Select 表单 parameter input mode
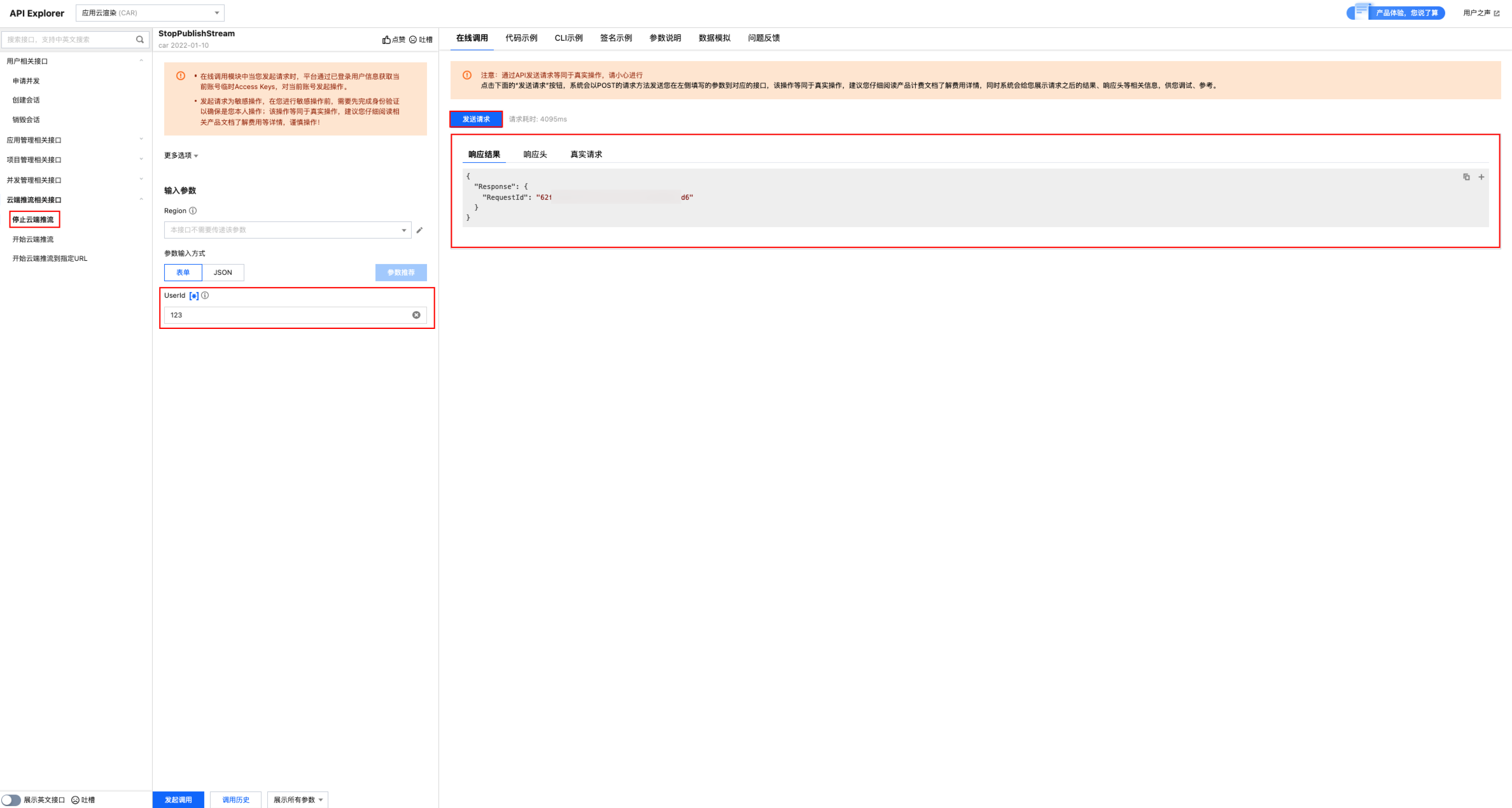Image resolution: width=1512 pixels, height=808 pixels. click(x=183, y=272)
